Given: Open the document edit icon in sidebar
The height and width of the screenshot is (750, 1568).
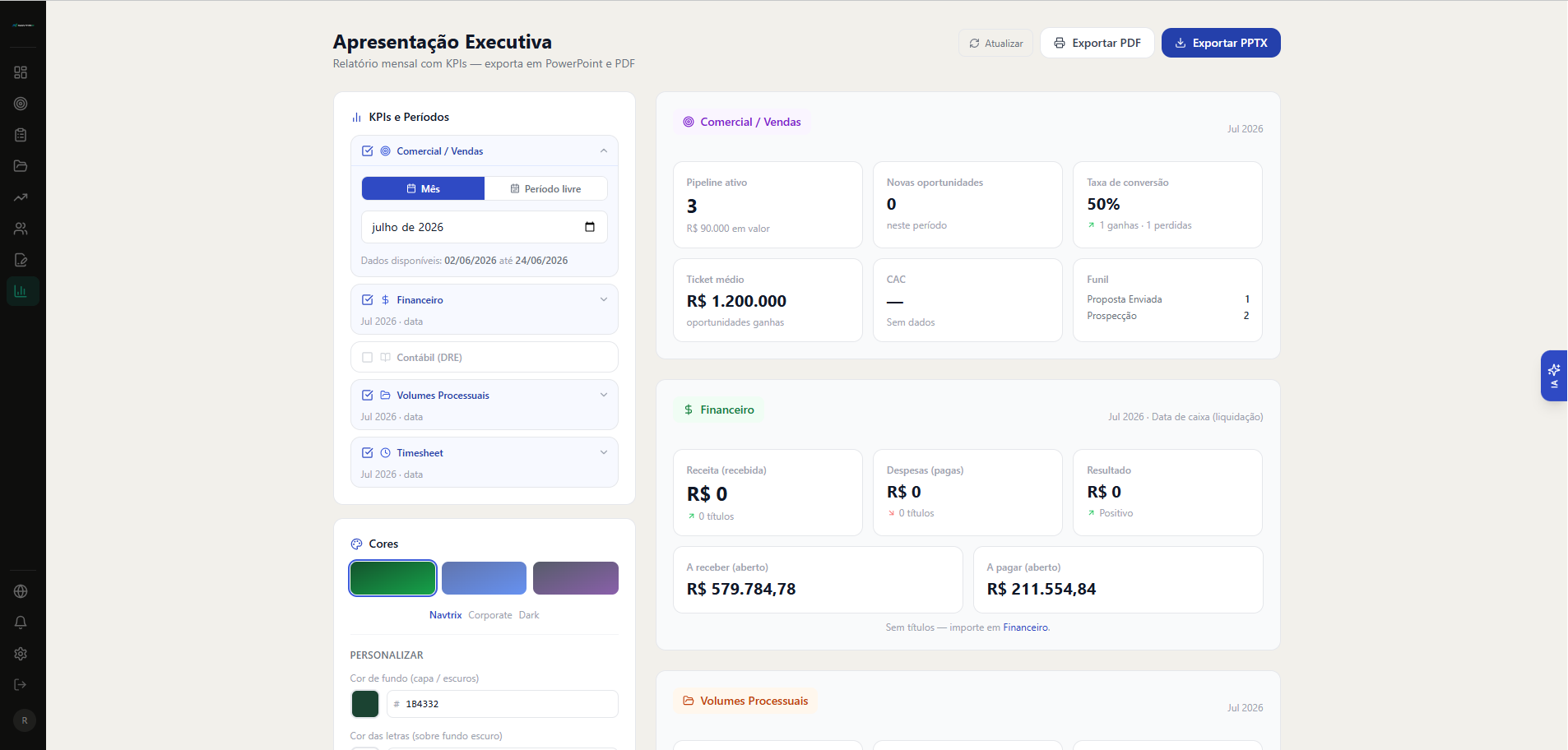Looking at the screenshot, I should click(21, 260).
